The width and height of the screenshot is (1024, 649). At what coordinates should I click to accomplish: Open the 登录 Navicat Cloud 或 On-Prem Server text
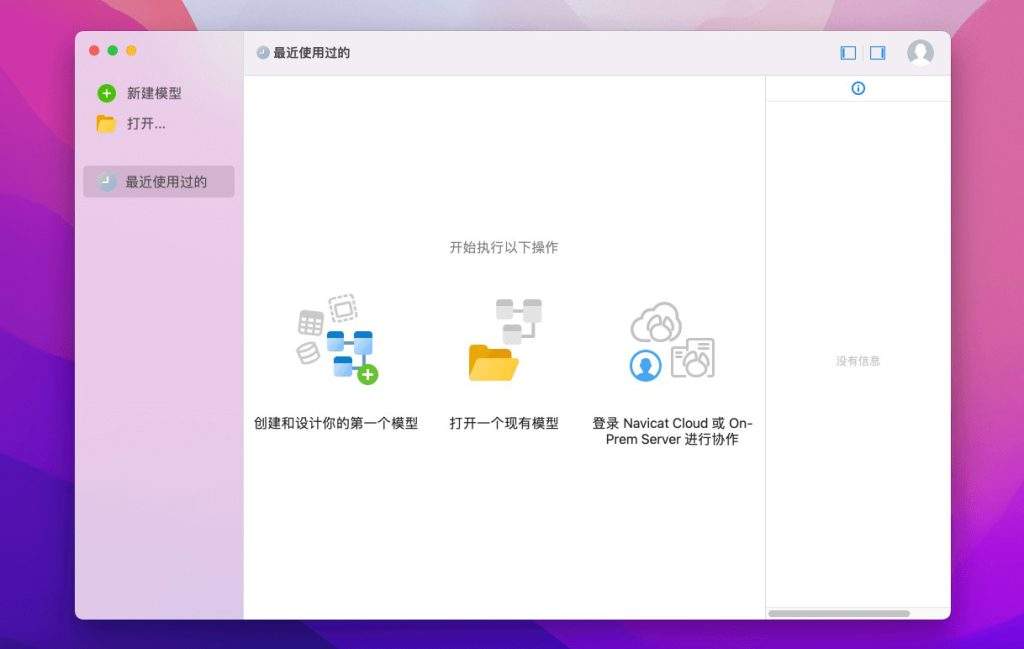point(672,431)
